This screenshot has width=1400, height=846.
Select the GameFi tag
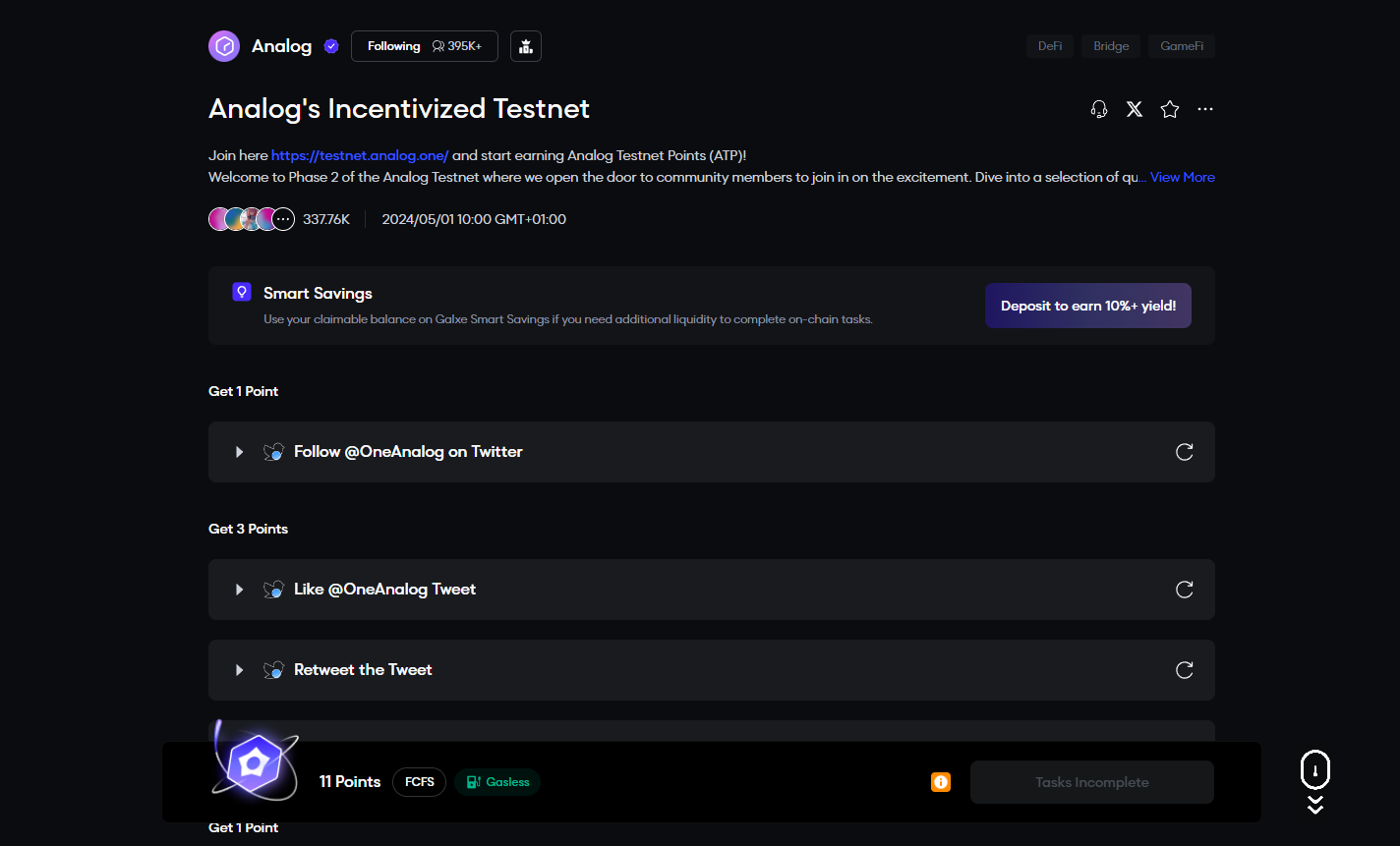(x=1182, y=46)
